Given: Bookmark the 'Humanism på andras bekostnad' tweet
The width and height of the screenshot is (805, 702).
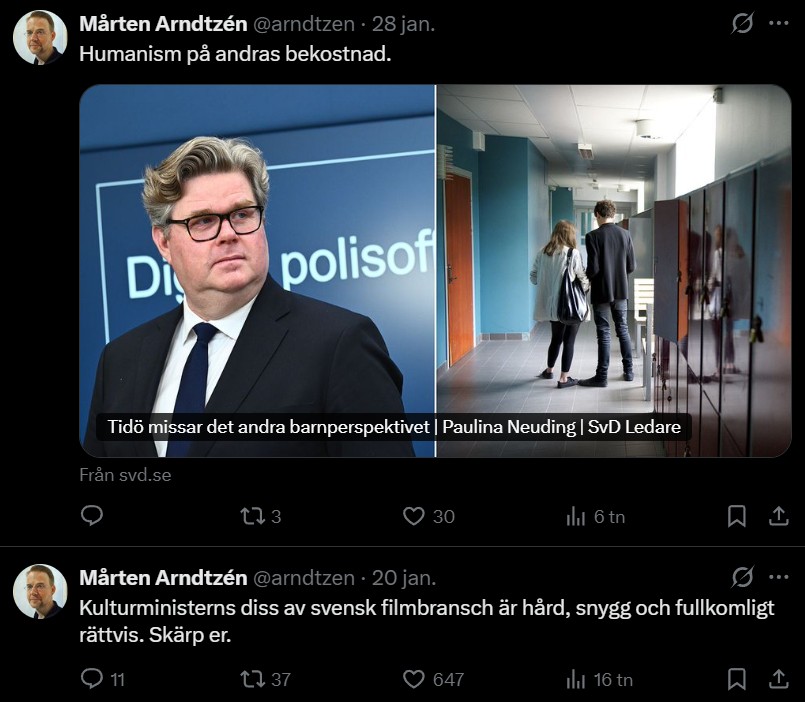Looking at the screenshot, I should (736, 516).
